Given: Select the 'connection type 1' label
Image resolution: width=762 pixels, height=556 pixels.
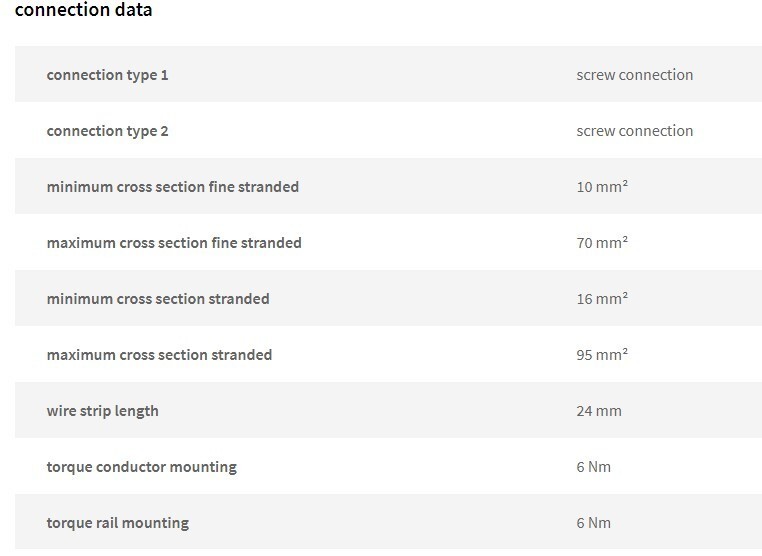Looking at the screenshot, I should [x=107, y=75].
